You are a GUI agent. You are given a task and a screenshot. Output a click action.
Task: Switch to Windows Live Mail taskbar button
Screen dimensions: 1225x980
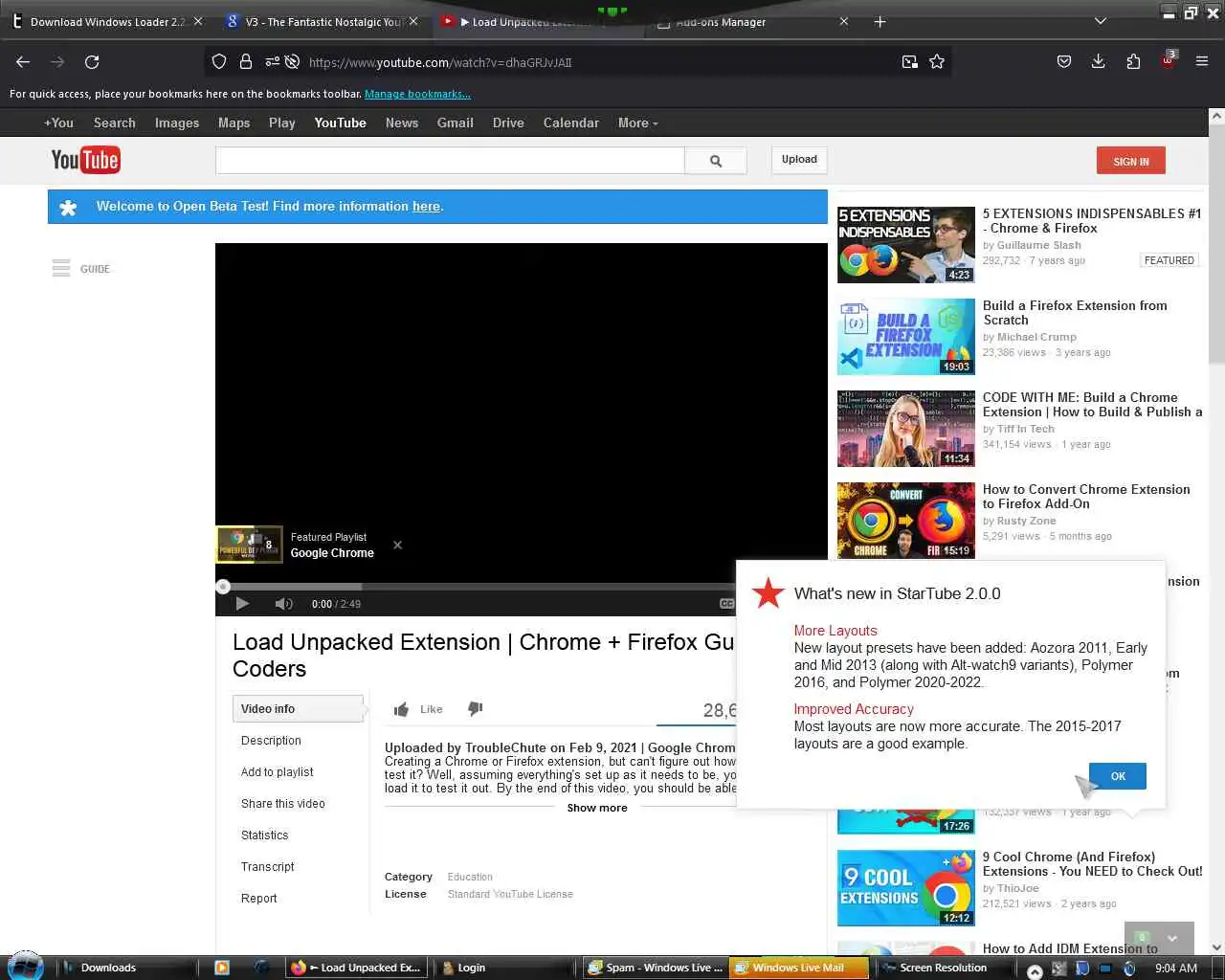pyautogui.click(x=798, y=968)
